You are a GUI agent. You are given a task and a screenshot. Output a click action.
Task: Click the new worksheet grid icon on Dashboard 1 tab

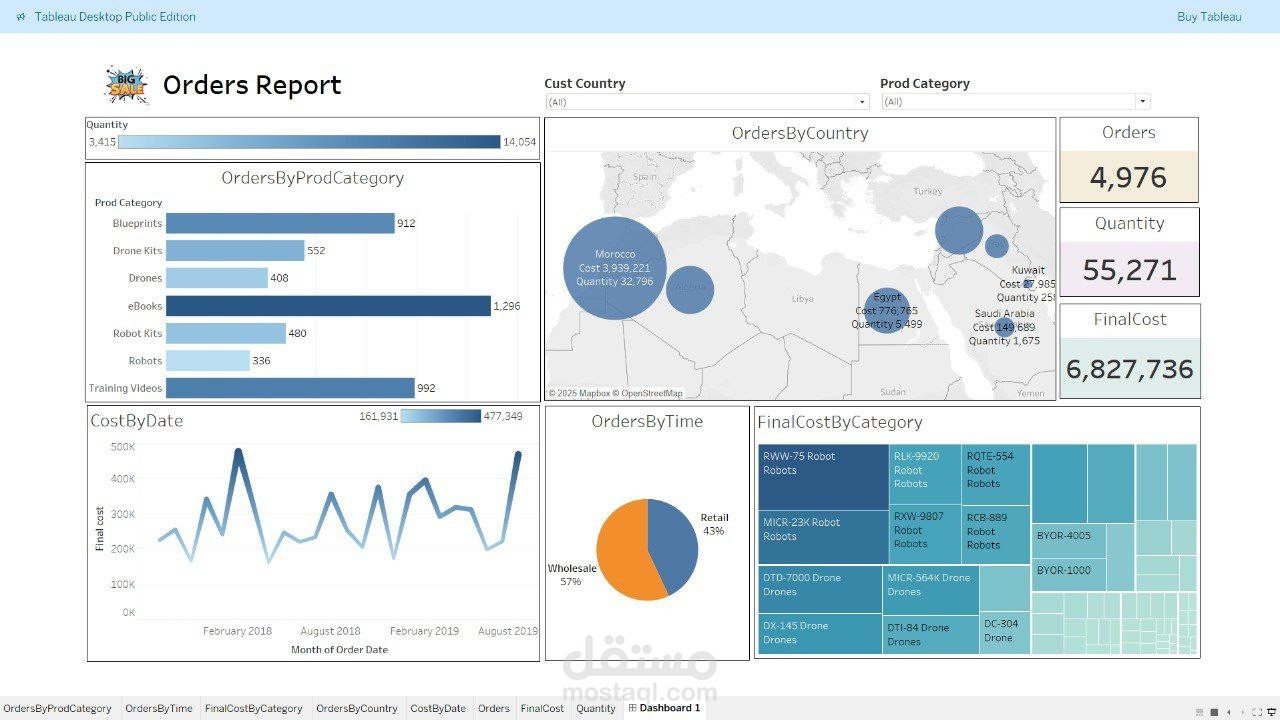tap(632, 708)
